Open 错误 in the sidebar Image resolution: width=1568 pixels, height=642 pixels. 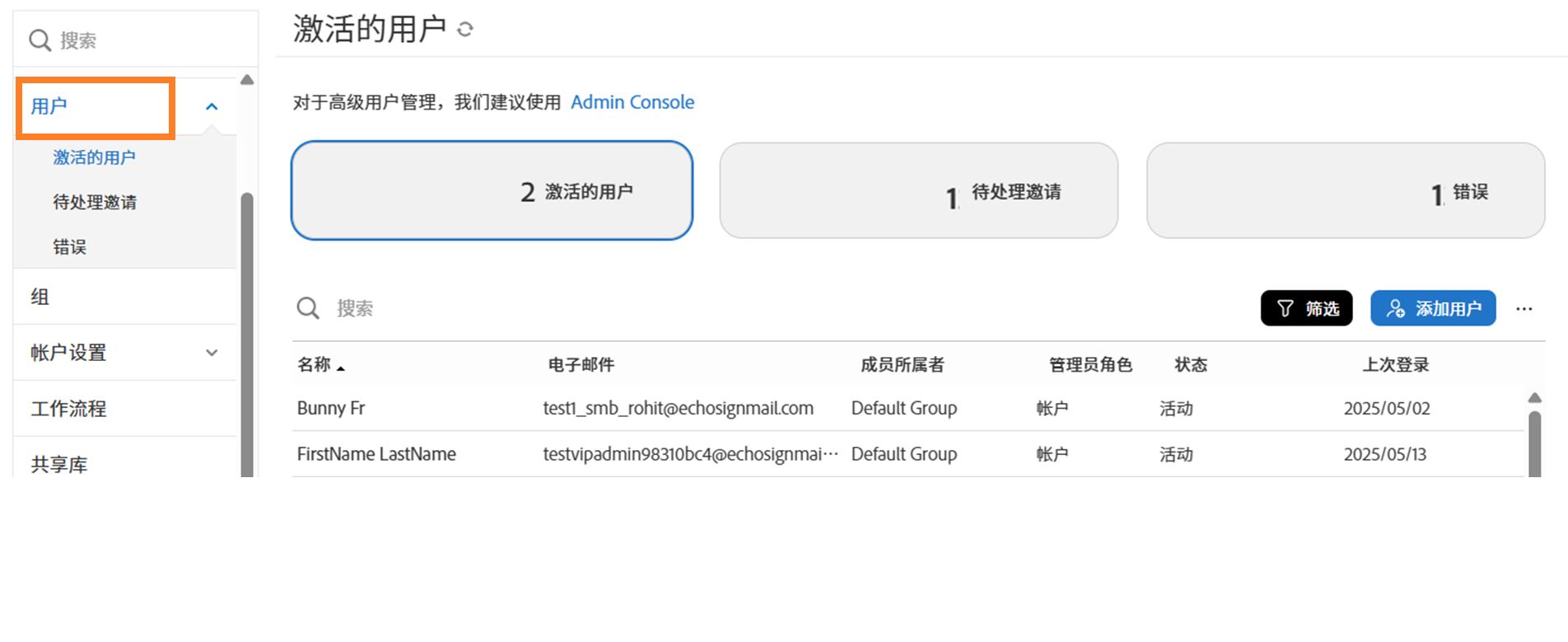coord(70,246)
